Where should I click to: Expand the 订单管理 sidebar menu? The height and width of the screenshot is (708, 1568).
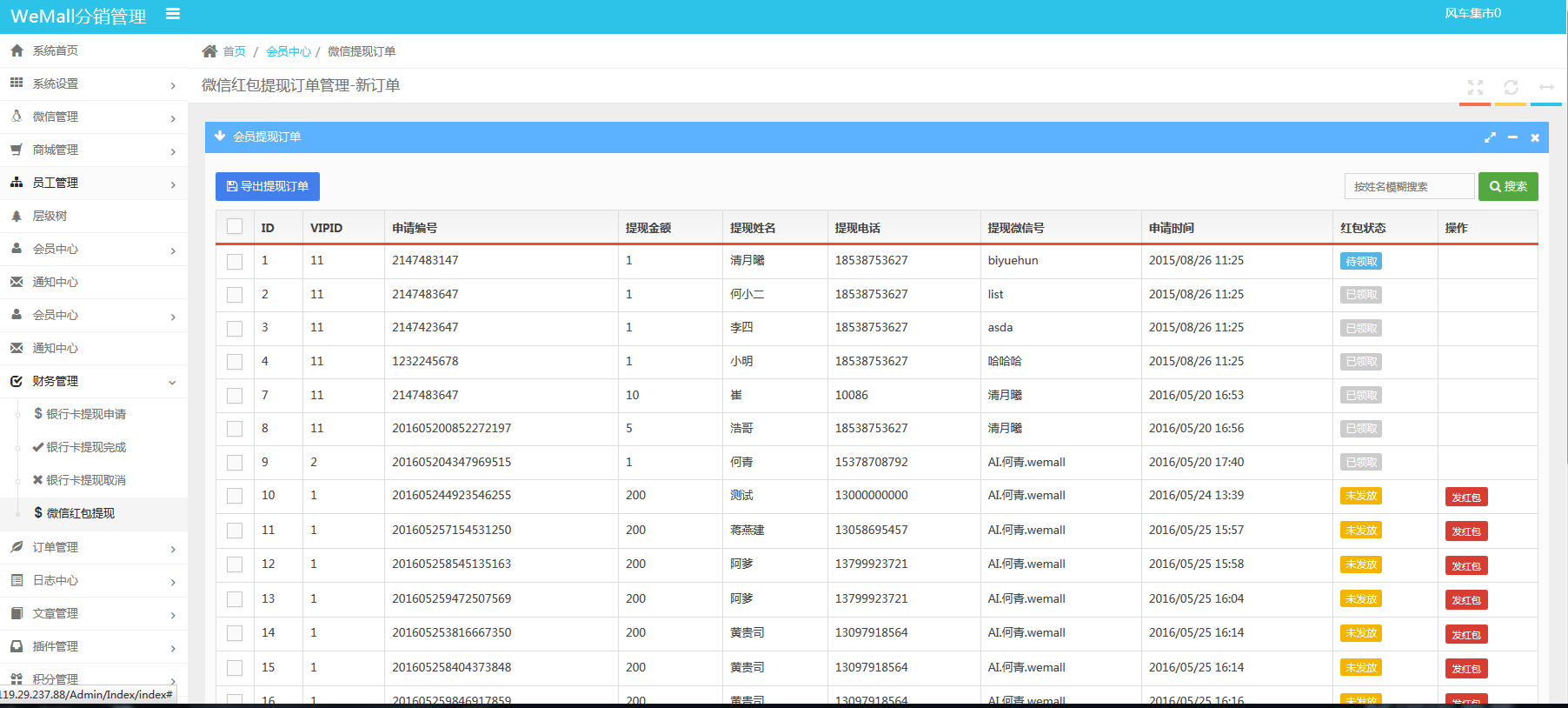tap(93, 547)
